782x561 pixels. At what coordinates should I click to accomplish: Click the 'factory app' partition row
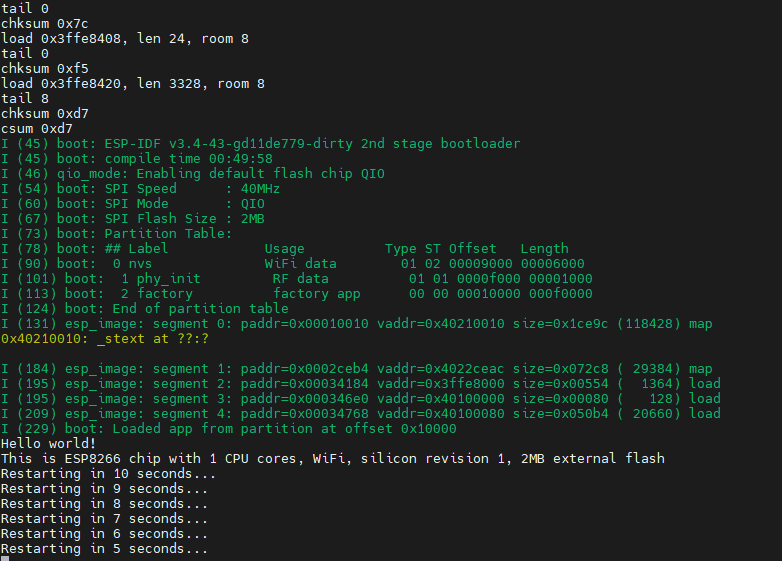click(300, 293)
